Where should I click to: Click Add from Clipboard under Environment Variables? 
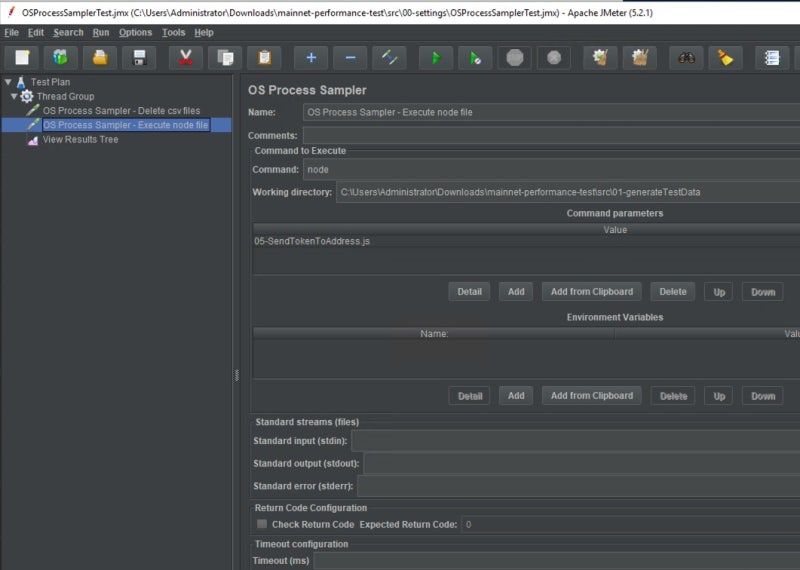592,395
